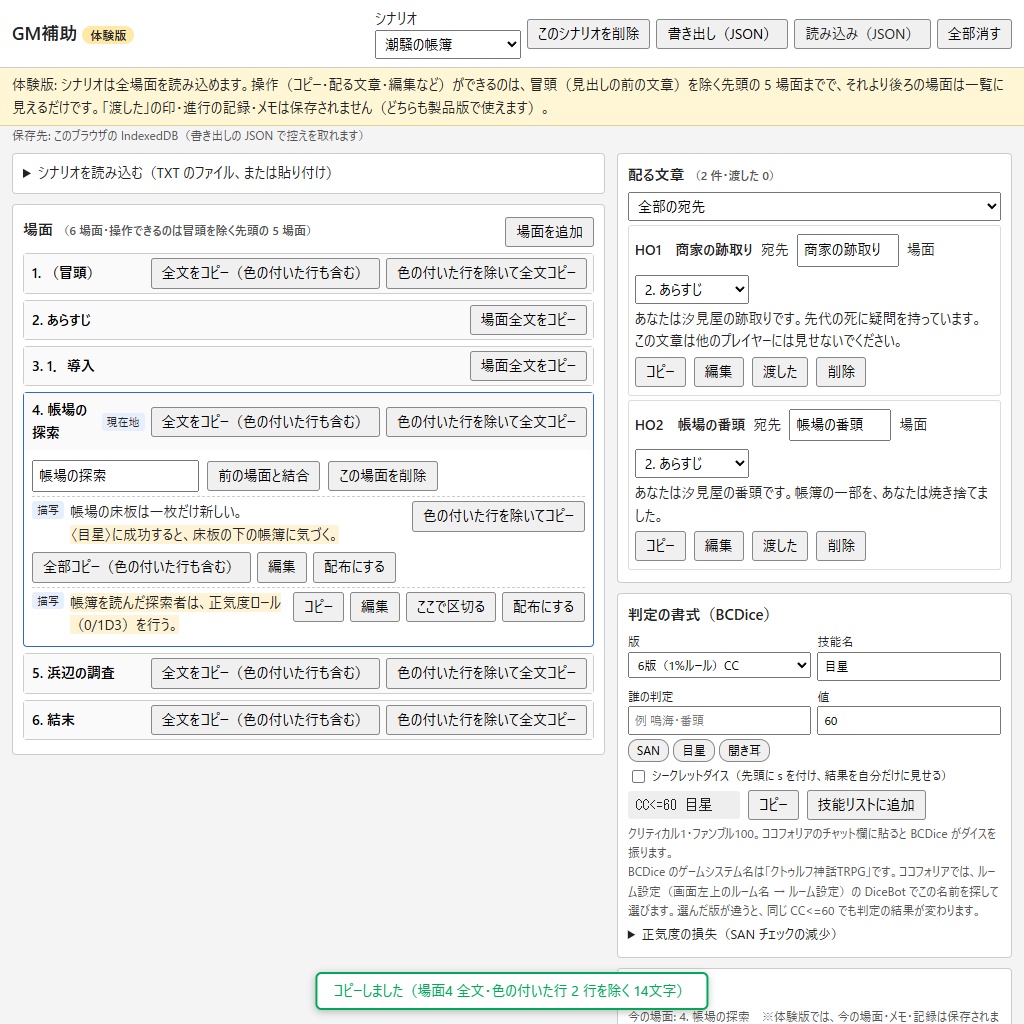Screen dimensions: 1024x1024
Task: Click the コピーしました notification toast
Action: [511, 991]
